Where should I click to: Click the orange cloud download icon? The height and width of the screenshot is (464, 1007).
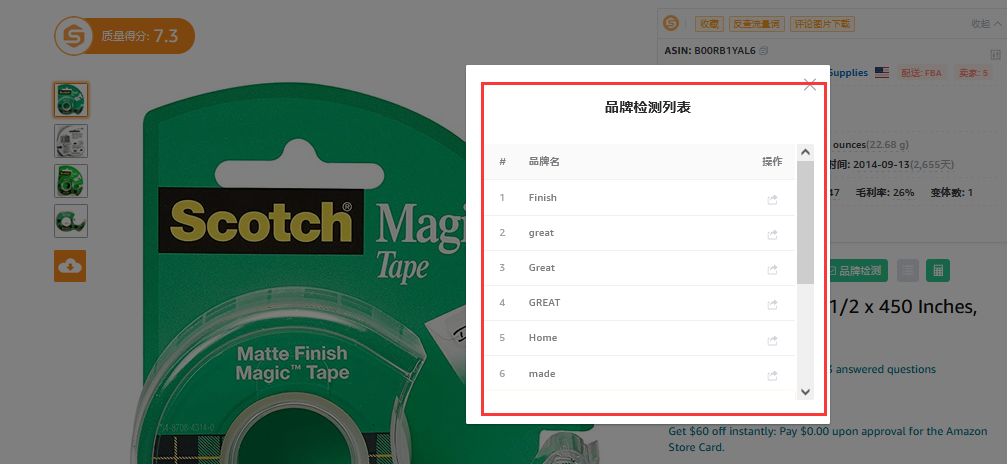[x=70, y=266]
